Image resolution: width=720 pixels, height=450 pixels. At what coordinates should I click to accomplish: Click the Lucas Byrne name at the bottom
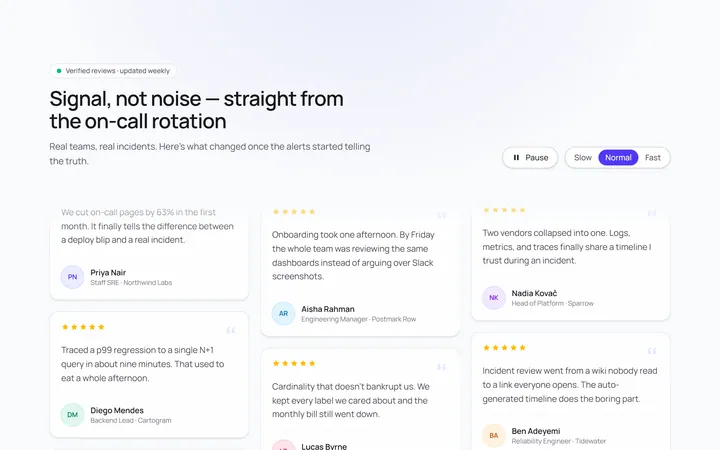[x=324, y=446]
